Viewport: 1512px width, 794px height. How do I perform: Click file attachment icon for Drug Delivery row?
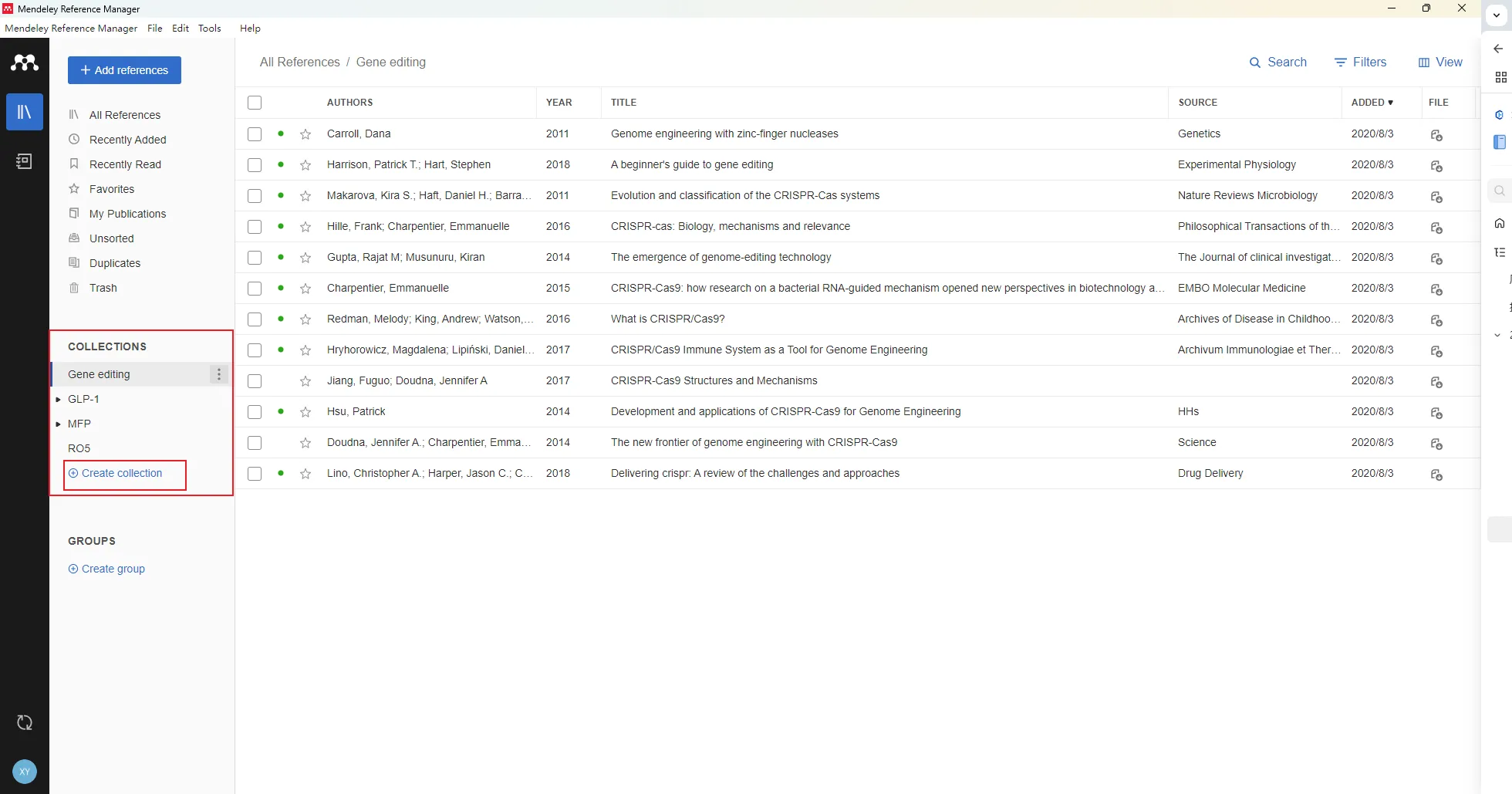[x=1436, y=475]
